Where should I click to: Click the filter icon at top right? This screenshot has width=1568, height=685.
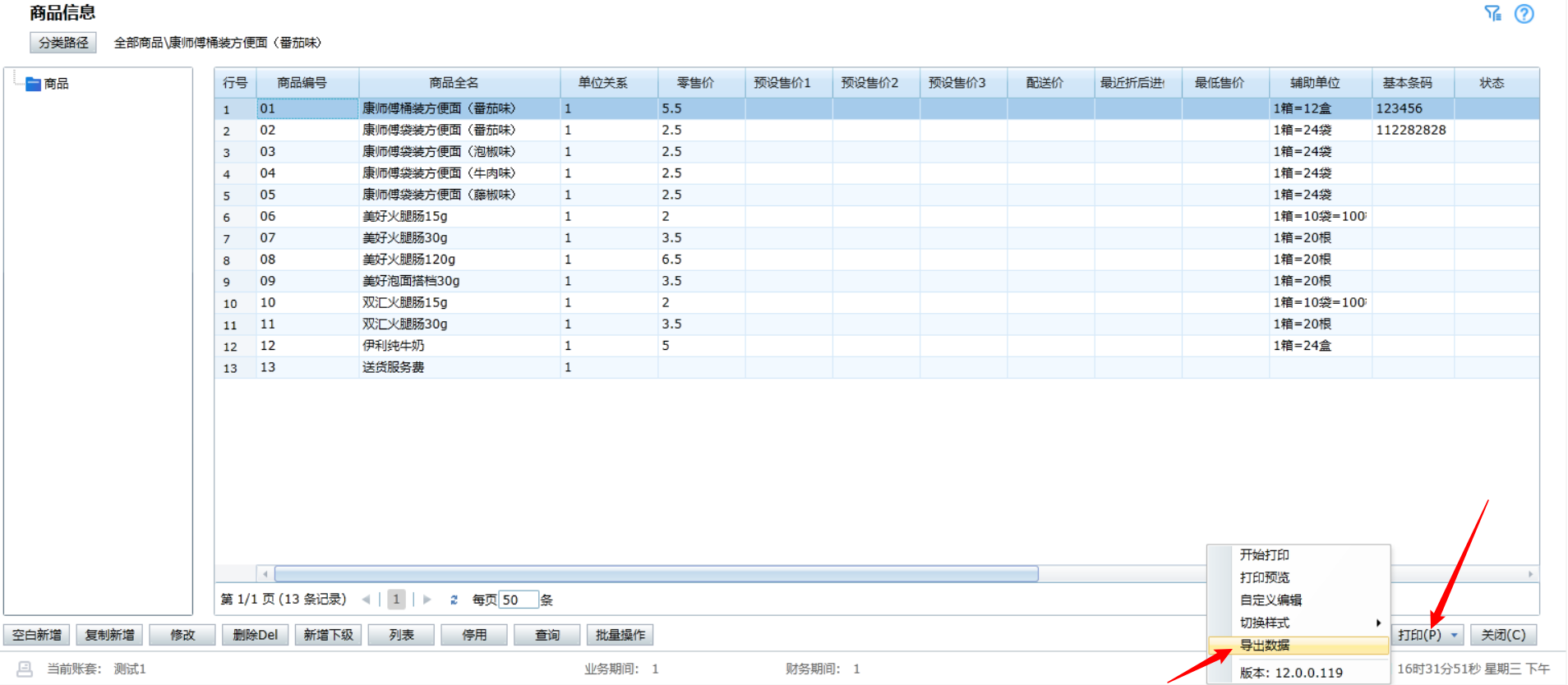point(1492,13)
